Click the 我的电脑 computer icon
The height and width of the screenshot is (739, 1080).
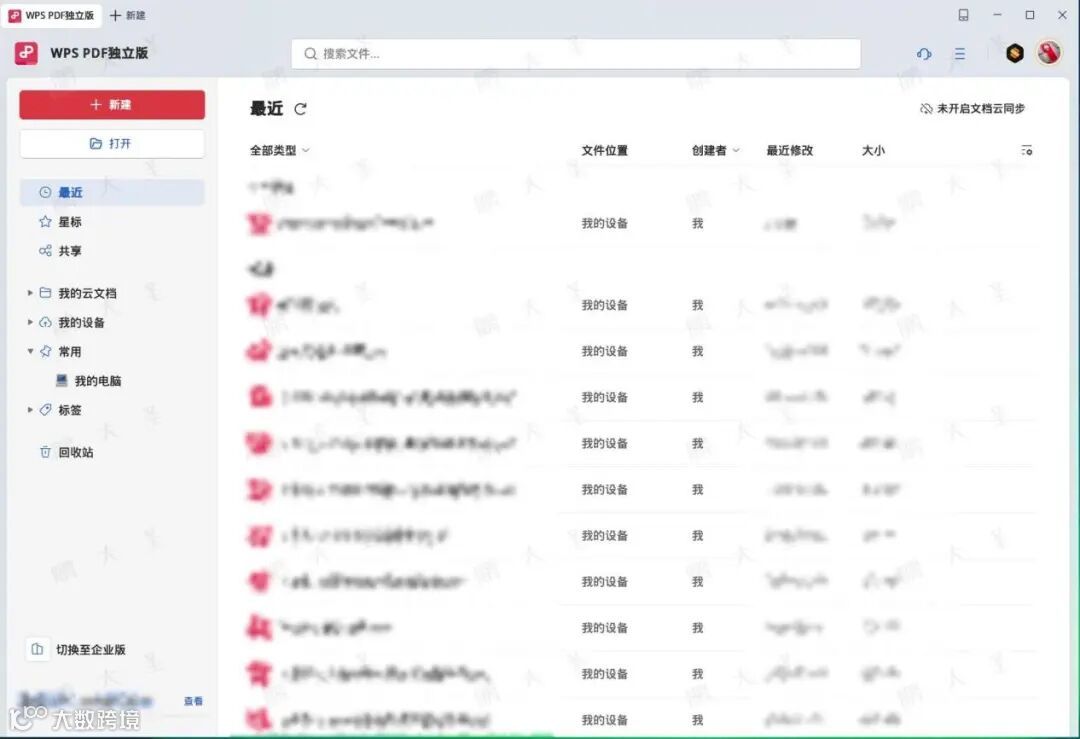coord(61,380)
